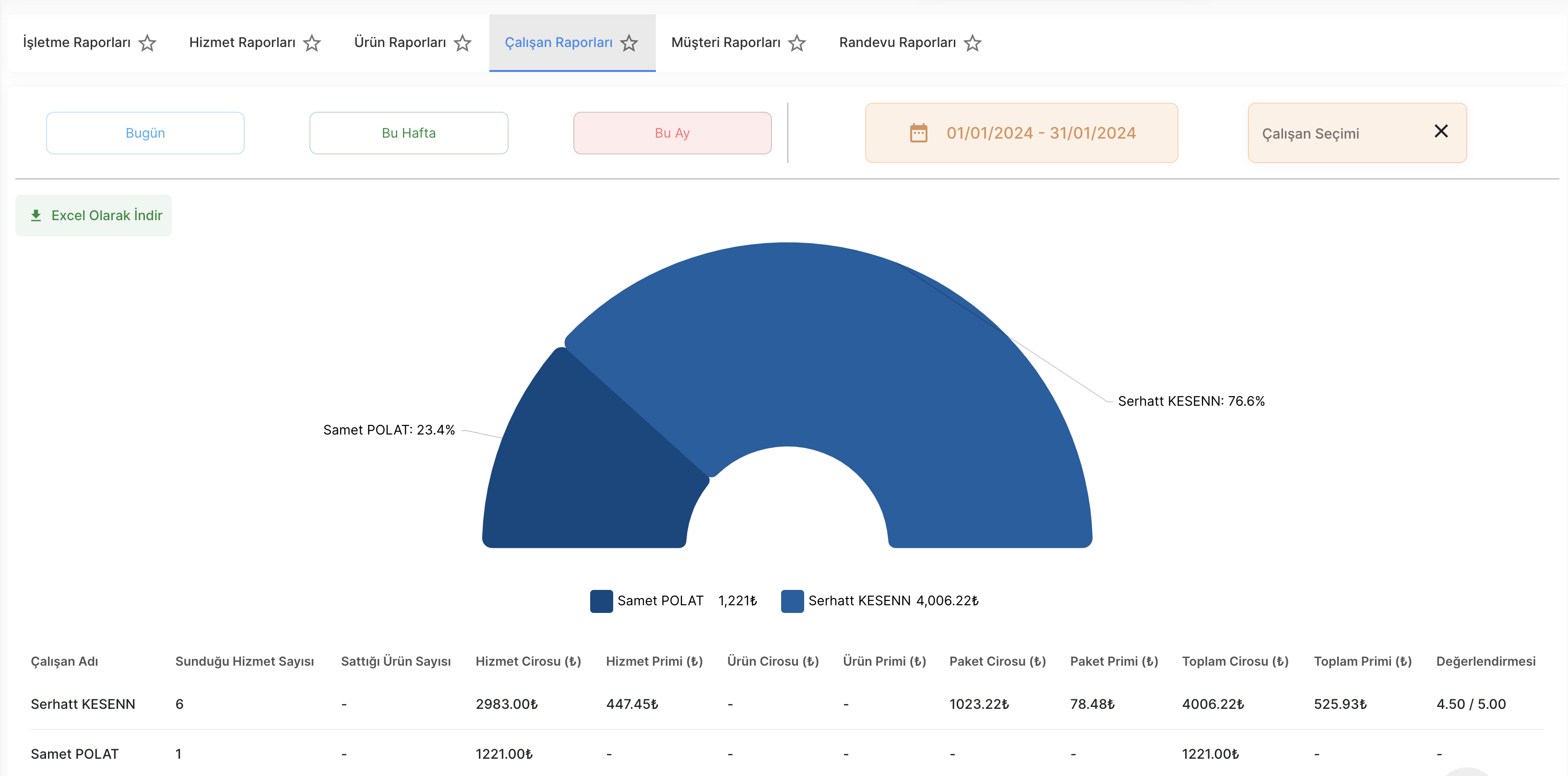Viewport: 1568px width, 776px height.
Task: Click the 4006.22₺ Toplam Cirosu cell
Action: click(x=1212, y=704)
